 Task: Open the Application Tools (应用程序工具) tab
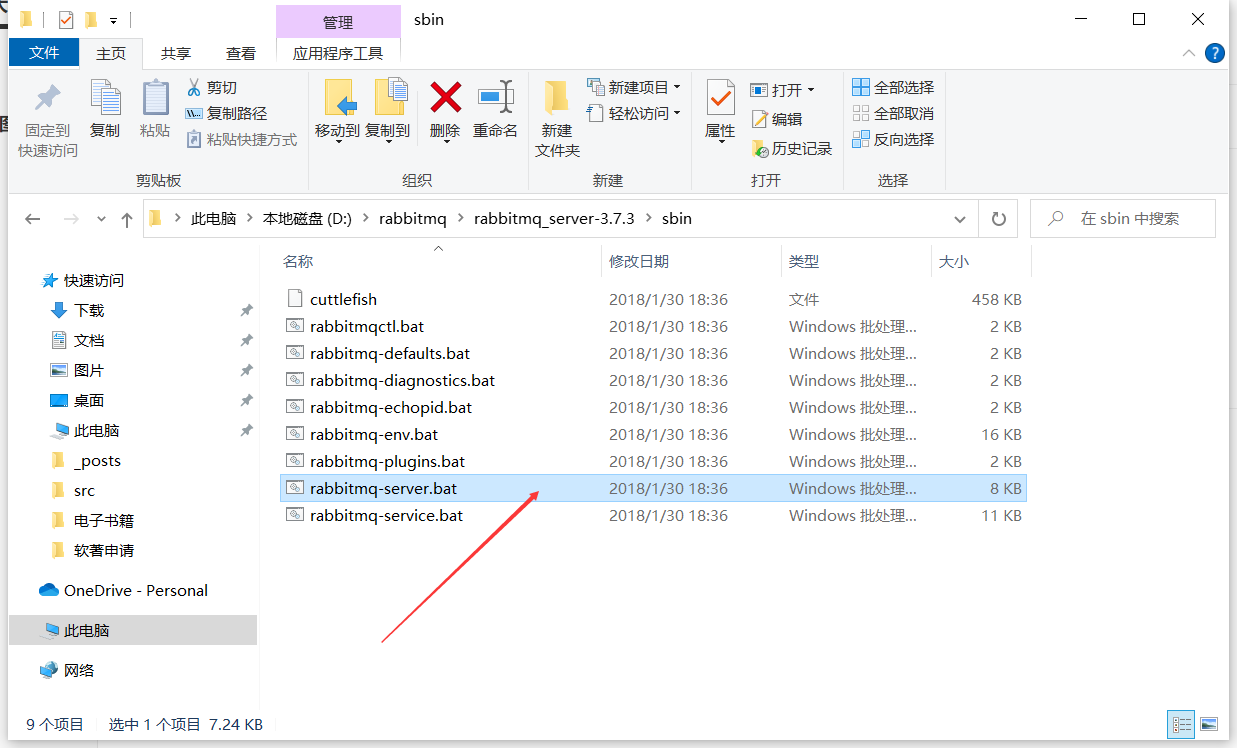coord(338,53)
